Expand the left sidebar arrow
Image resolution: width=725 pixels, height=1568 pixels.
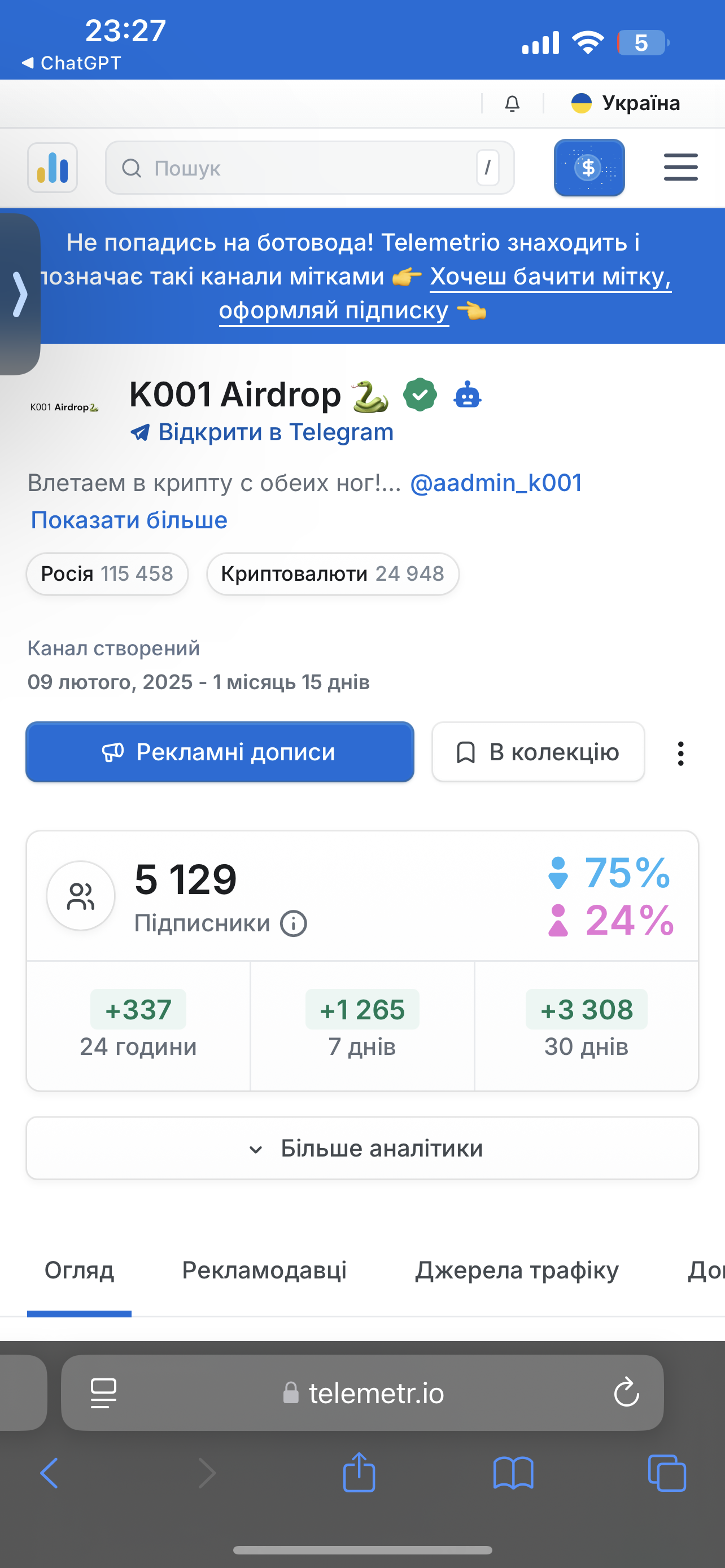pos(19,294)
